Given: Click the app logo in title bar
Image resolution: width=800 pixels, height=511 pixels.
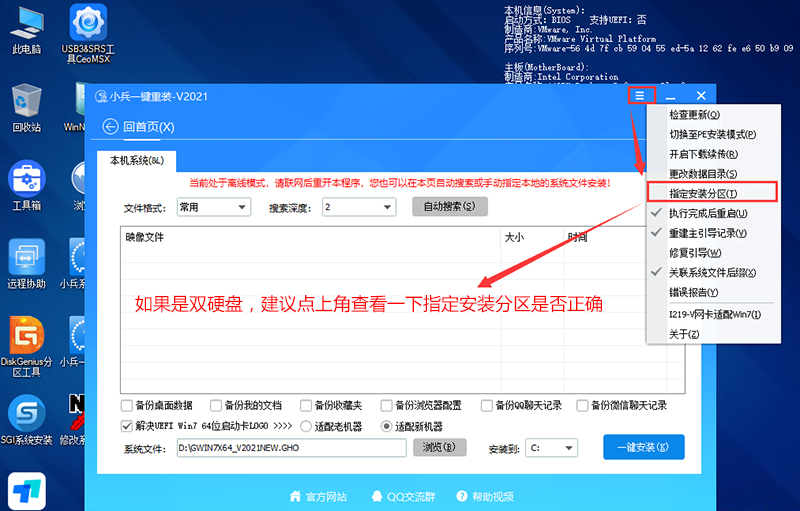Looking at the screenshot, I should coord(101,96).
